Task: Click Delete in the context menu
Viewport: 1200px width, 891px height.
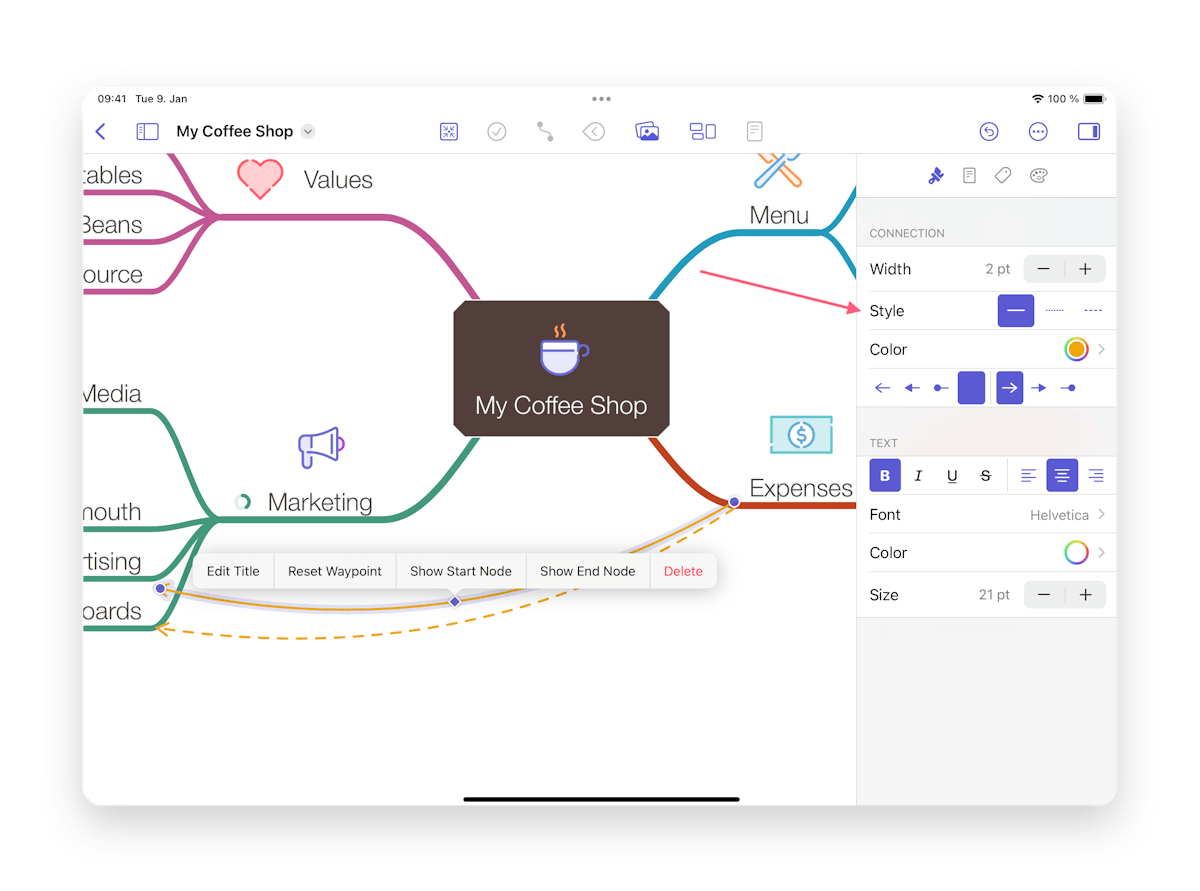Action: coord(683,570)
